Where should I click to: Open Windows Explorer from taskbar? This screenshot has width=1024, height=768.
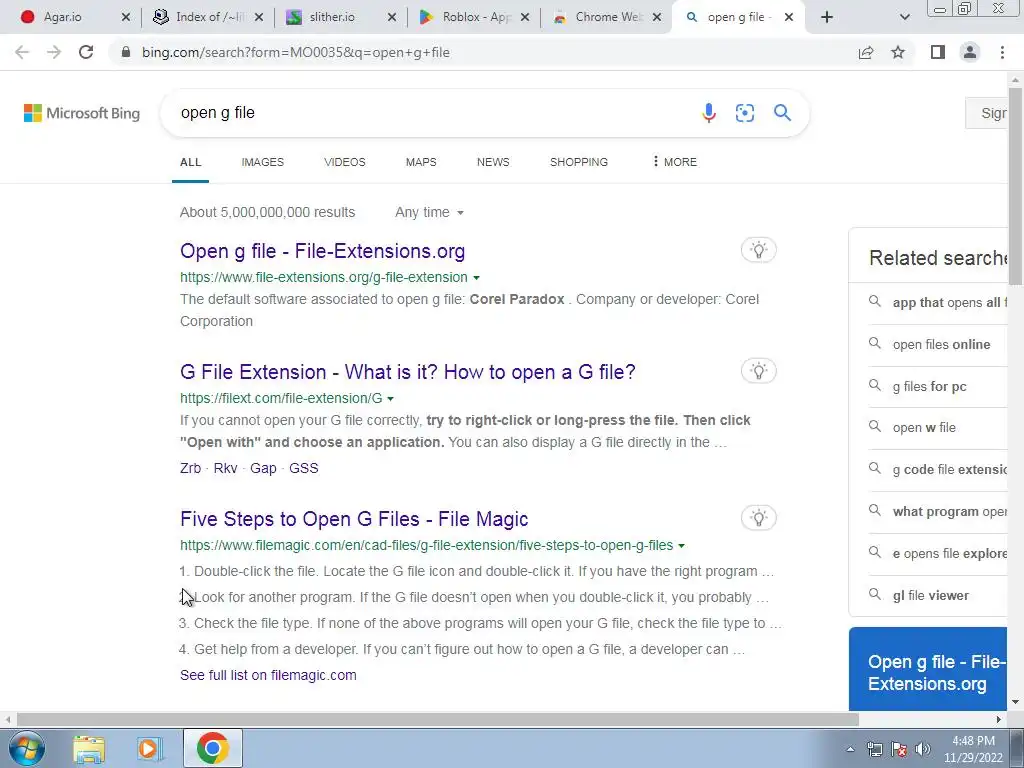(x=89, y=749)
